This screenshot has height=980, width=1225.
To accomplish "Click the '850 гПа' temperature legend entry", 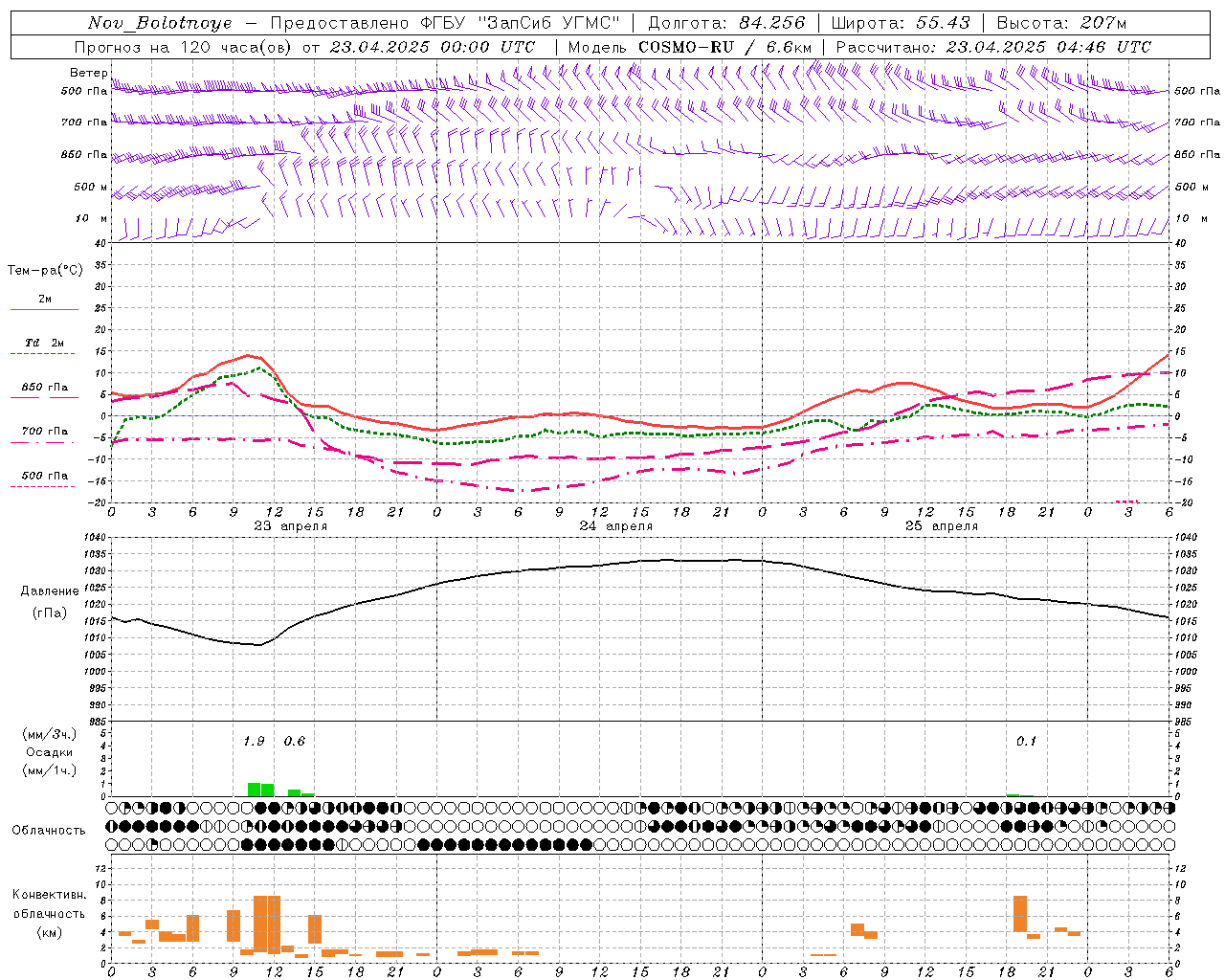I will coord(45,388).
